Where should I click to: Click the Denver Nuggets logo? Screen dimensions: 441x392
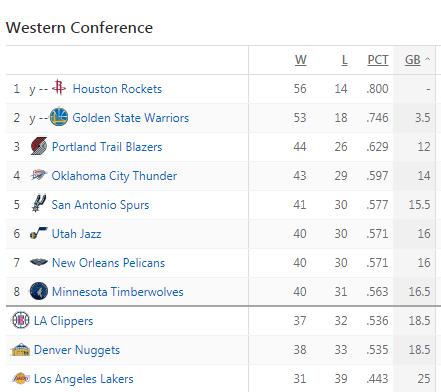pyautogui.click(x=20, y=349)
